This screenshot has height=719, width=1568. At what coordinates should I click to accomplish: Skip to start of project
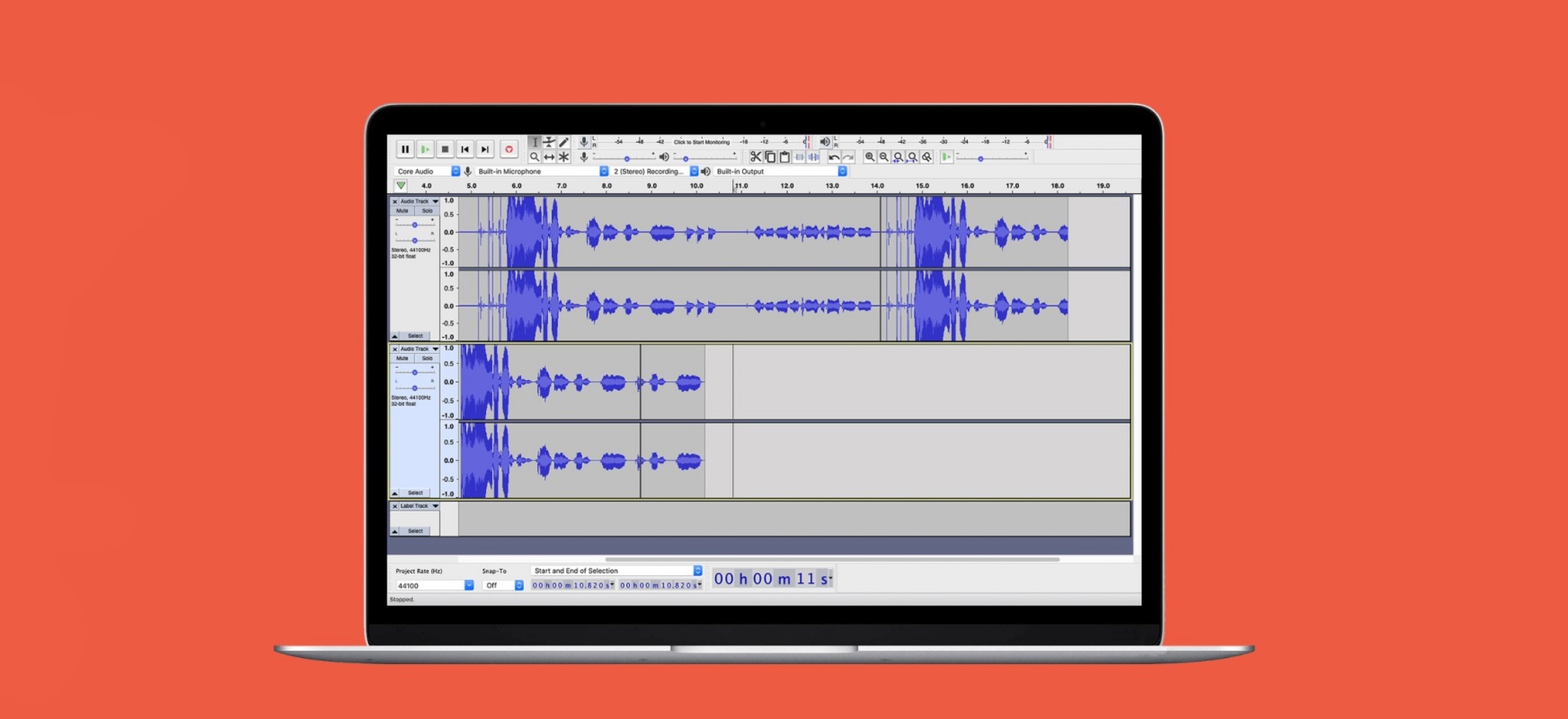point(465,149)
